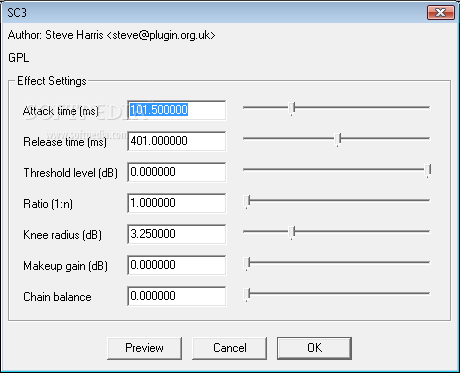Screen dimensions: 460x373
Task: Click the Makeup gain (dB) label
Action: point(65,266)
